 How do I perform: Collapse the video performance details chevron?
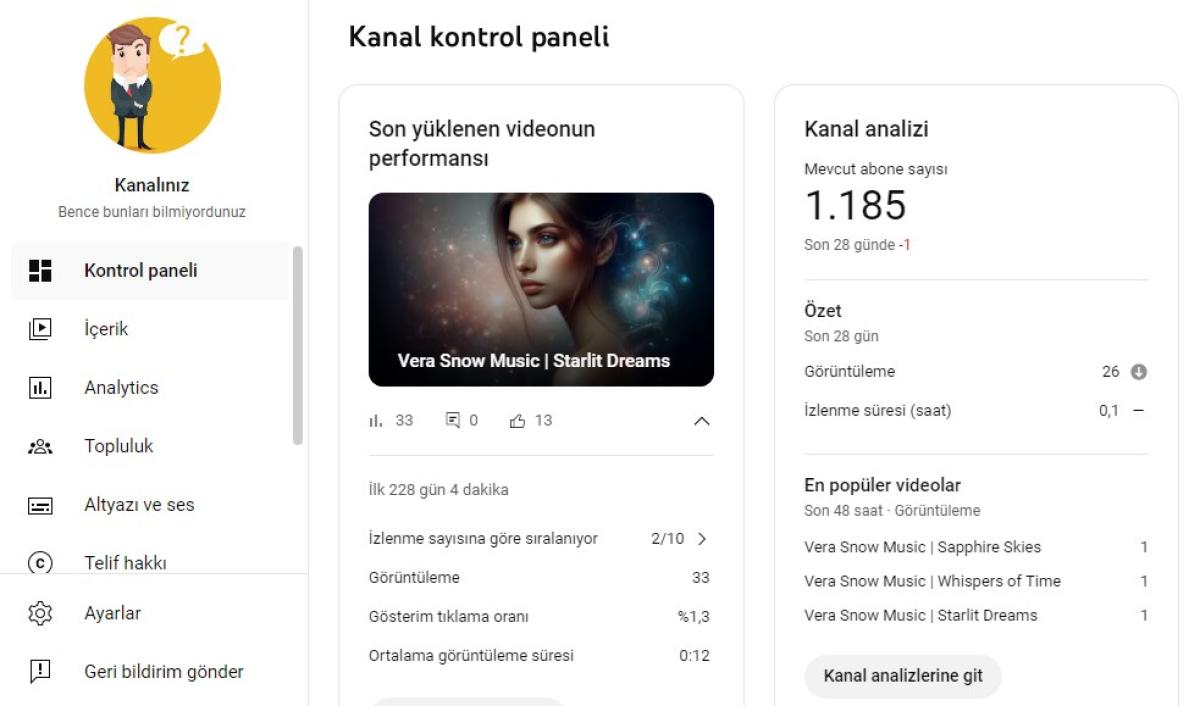(x=702, y=421)
